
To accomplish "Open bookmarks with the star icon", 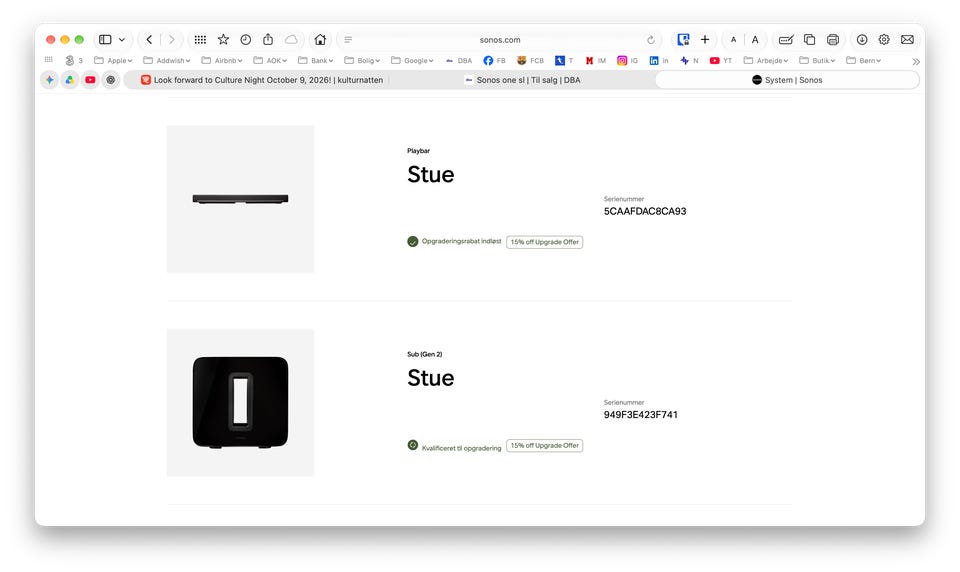I will [223, 40].
